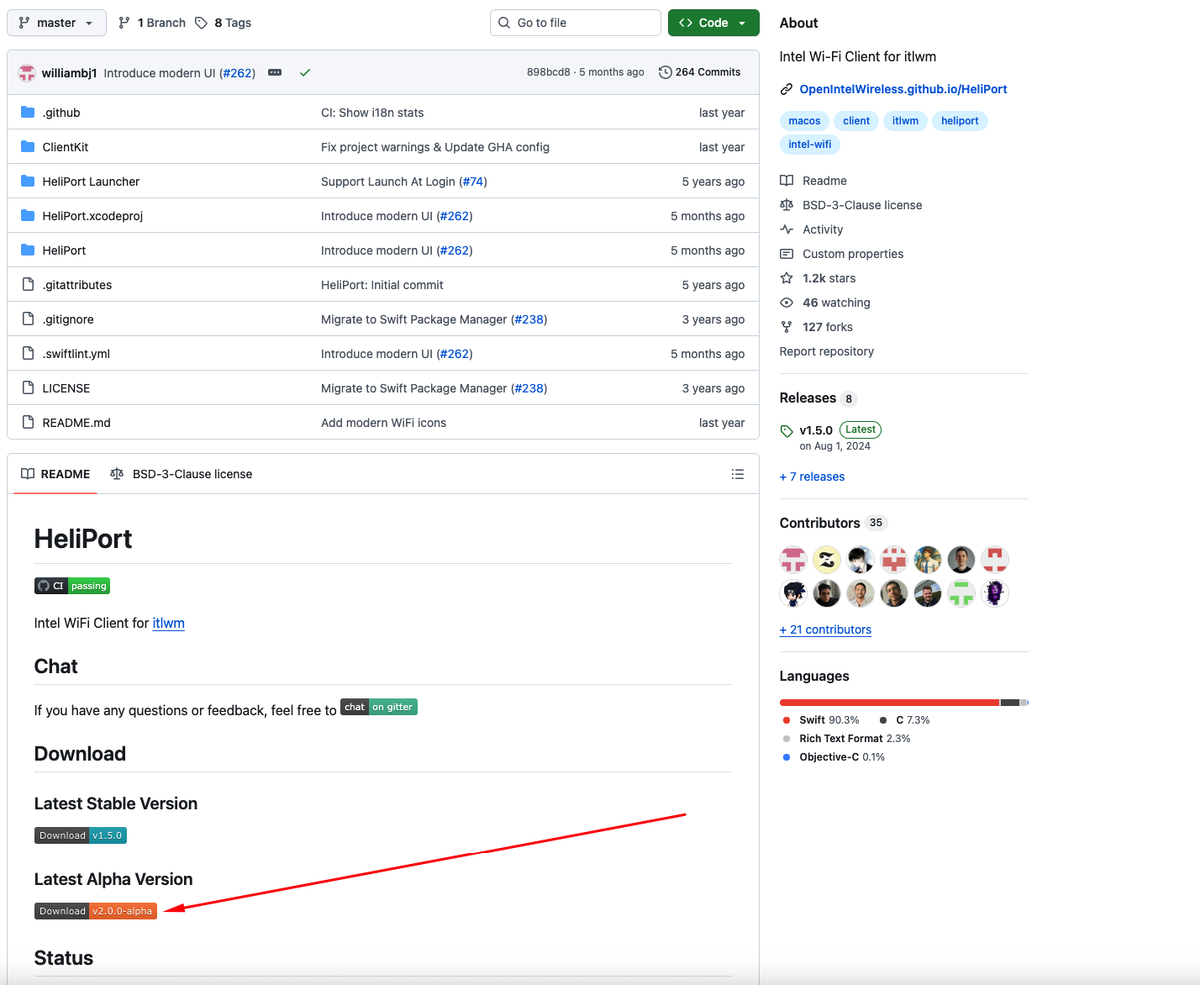The image size is (1200, 985).
Task: Open pull request #74 link
Action: [472, 182]
